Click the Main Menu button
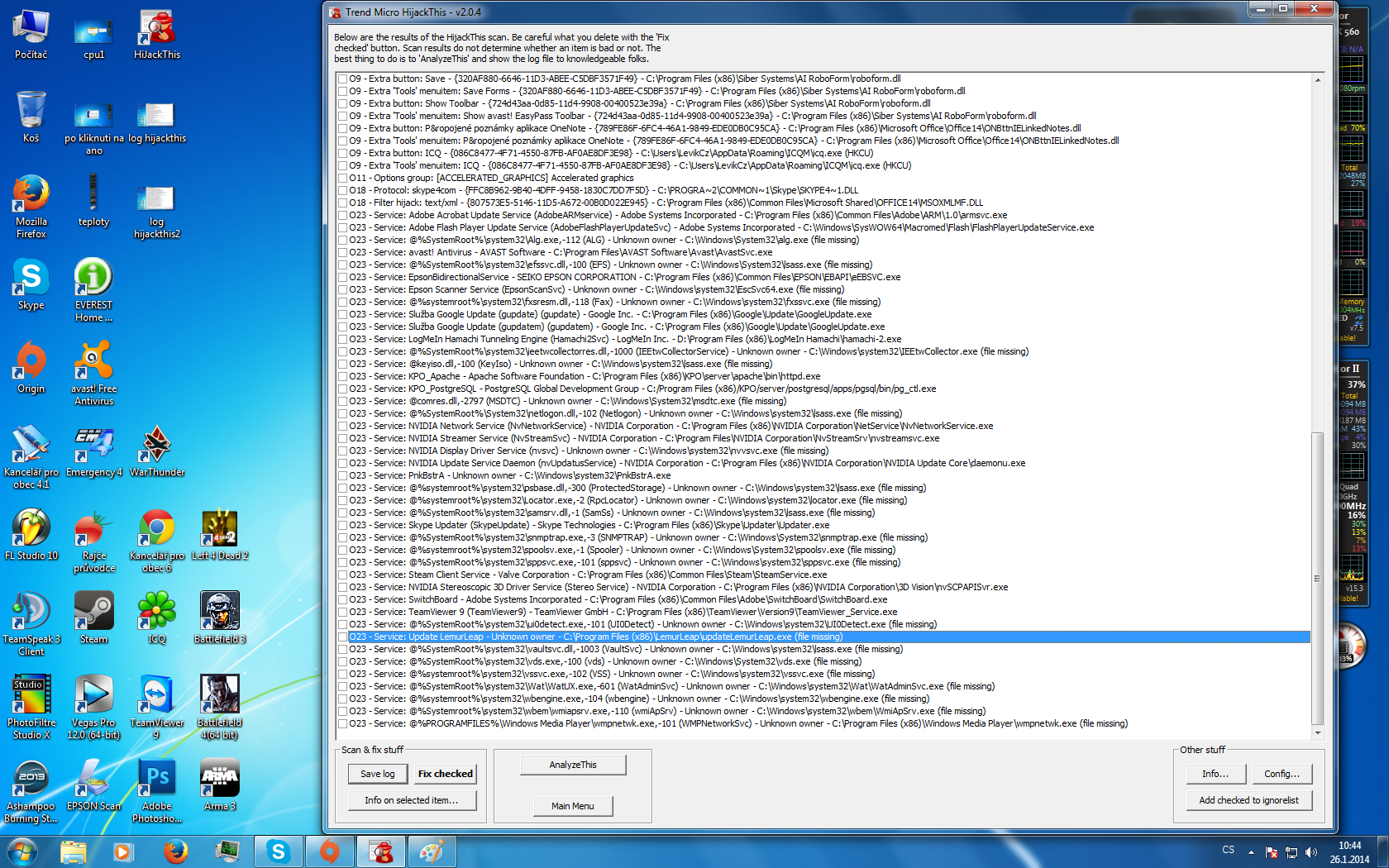The height and width of the screenshot is (868, 1389). [572, 806]
